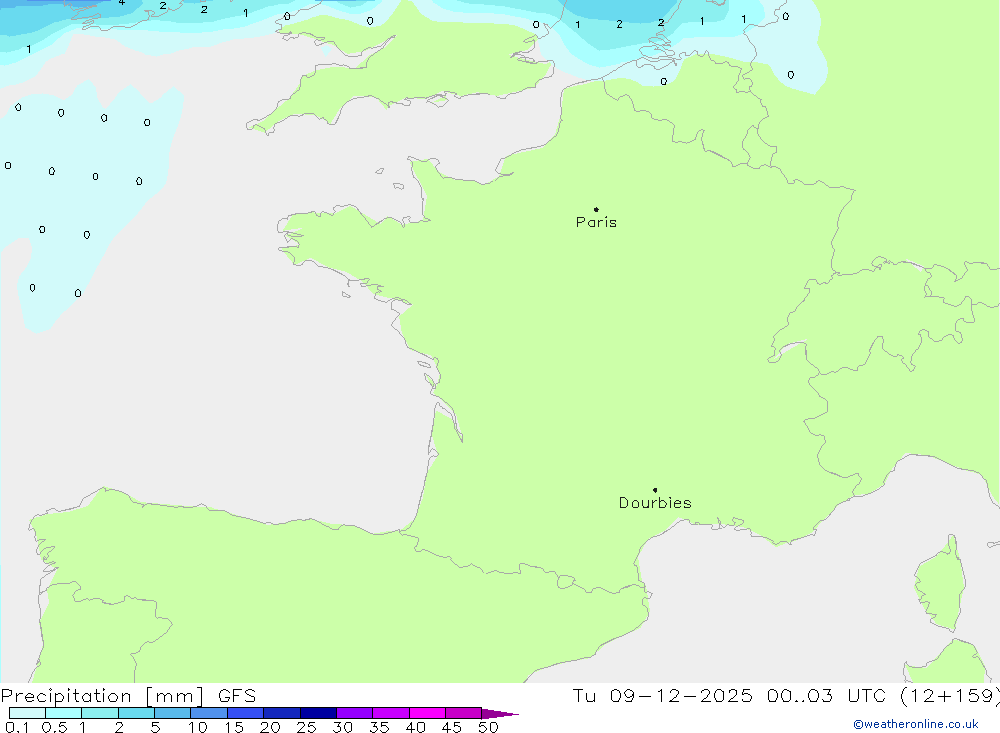Pick the legend swatch between 2 and 5
This screenshot has width=1000, height=733.
136,713
